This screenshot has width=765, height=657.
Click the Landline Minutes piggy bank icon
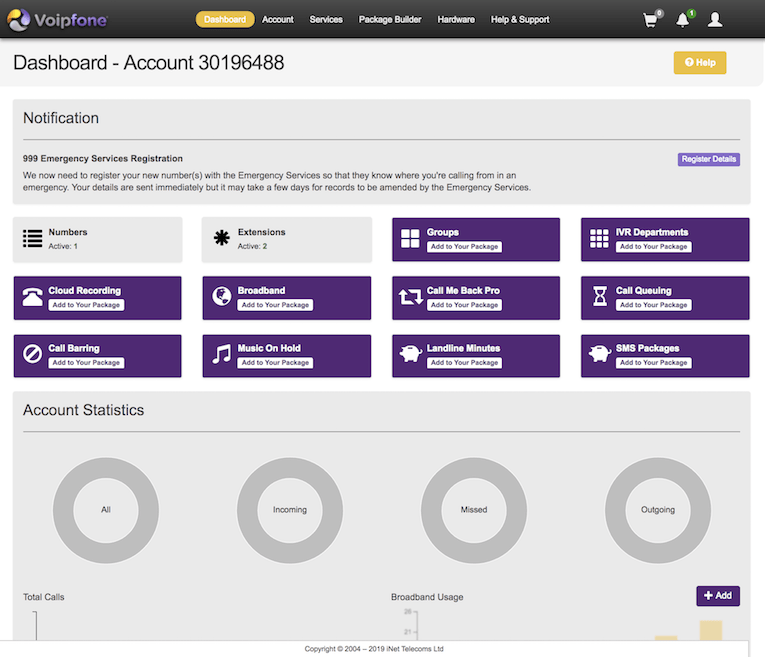tap(410, 354)
